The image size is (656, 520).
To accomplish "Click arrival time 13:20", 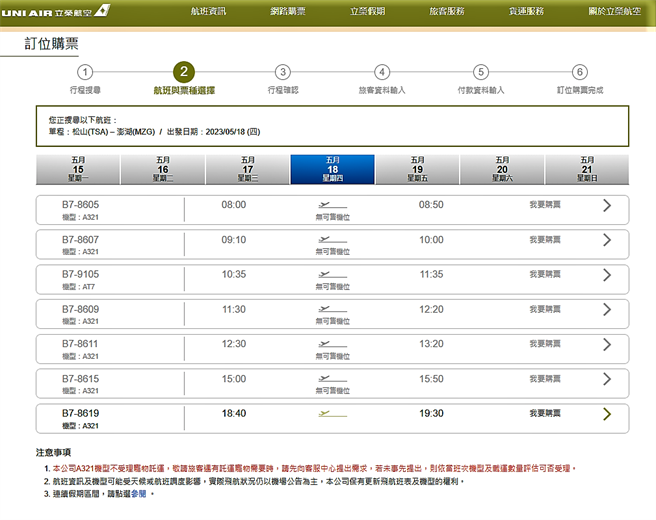I will click(x=431, y=343).
